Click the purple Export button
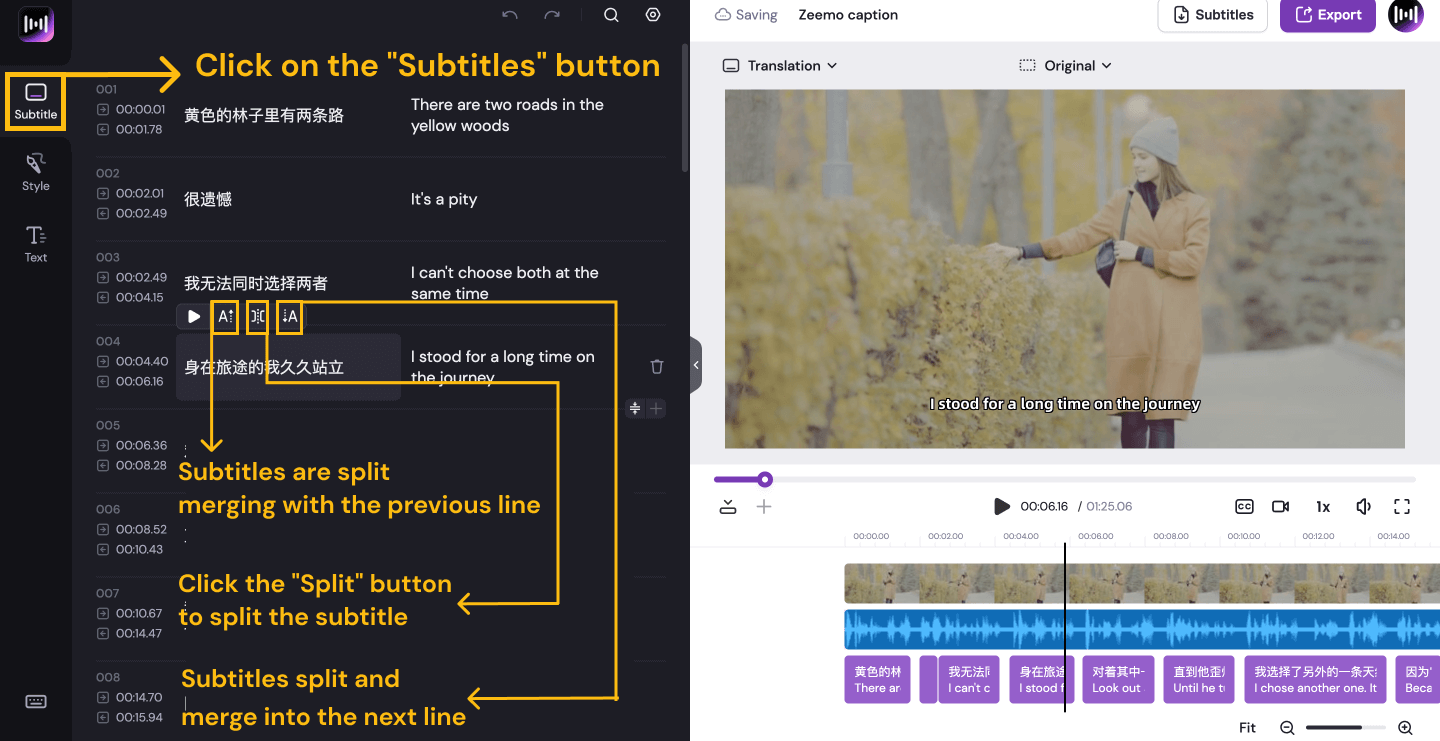1440x741 pixels. 1328,15
